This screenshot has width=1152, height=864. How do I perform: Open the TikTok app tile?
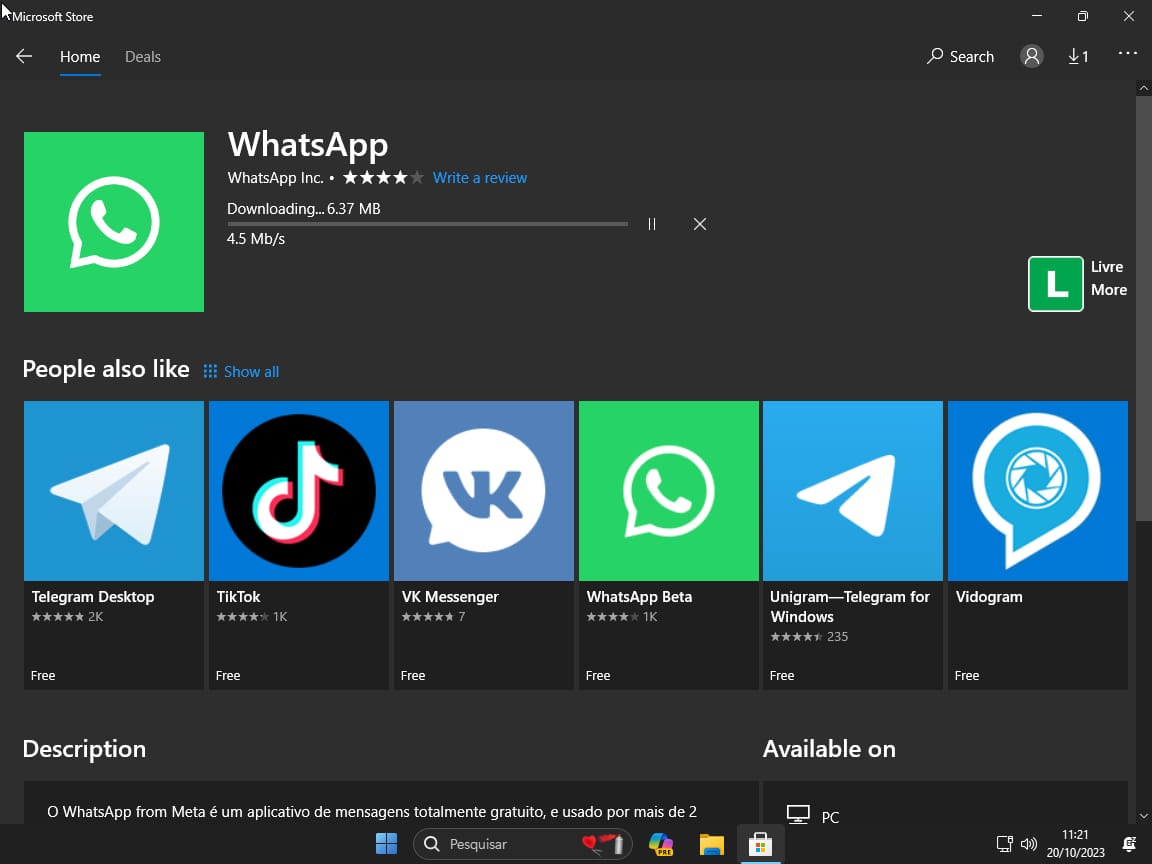coord(299,490)
